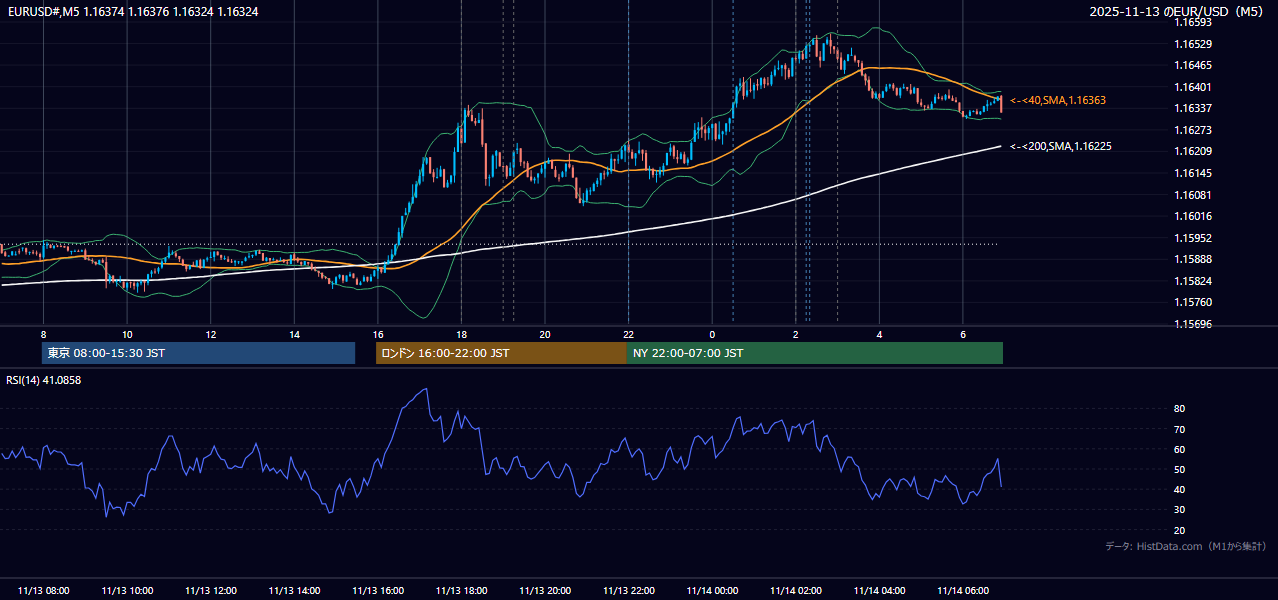The width and height of the screenshot is (1278, 600).
Task: Click the 11/13 14:00 bottom time label
Action: click(x=294, y=591)
